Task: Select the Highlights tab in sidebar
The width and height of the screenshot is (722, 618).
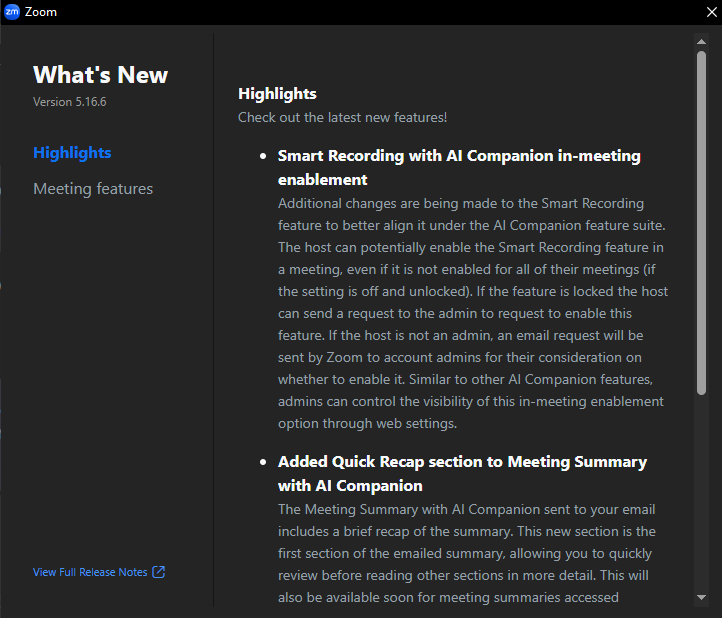Action: pos(72,153)
